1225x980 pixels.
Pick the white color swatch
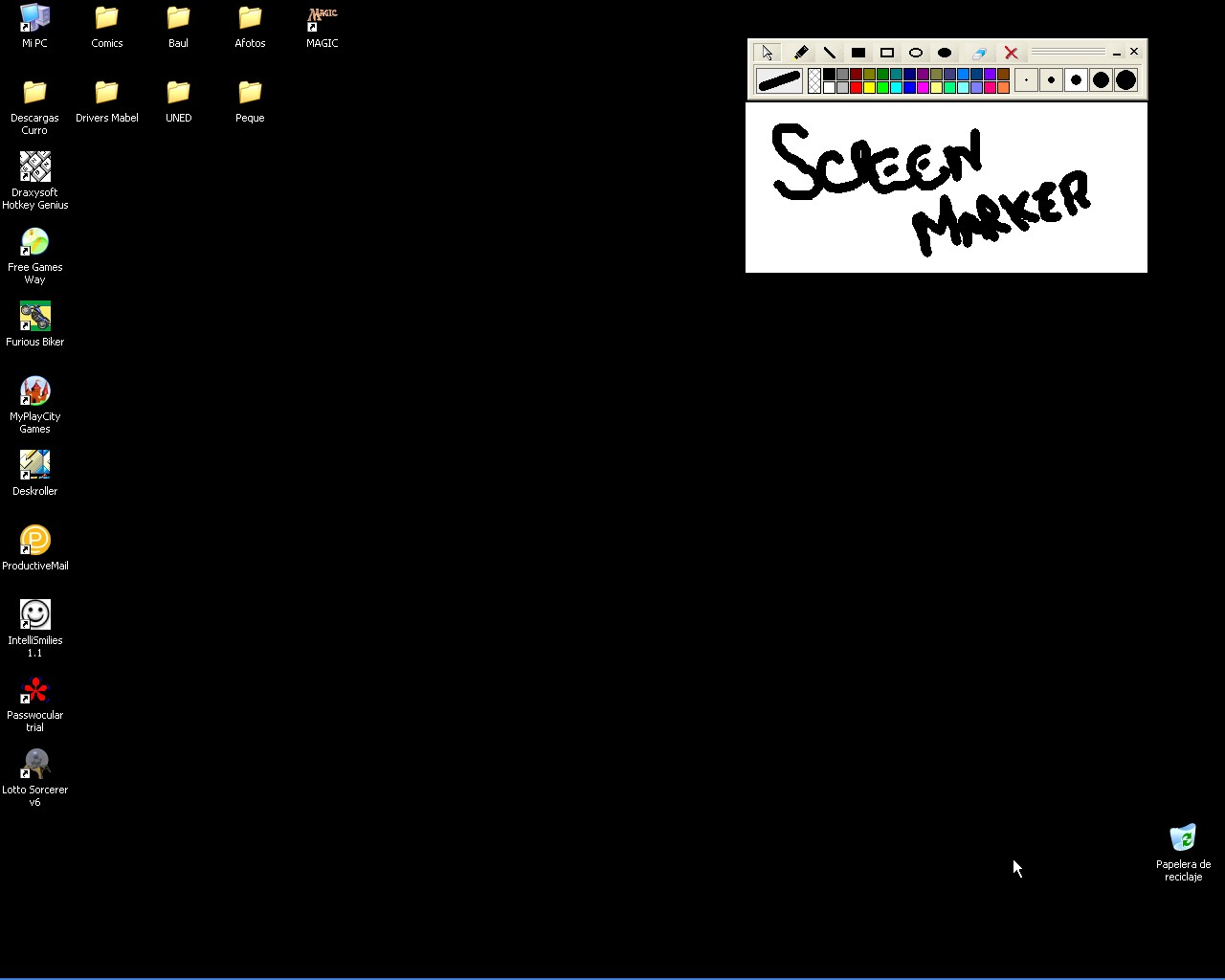click(x=830, y=87)
